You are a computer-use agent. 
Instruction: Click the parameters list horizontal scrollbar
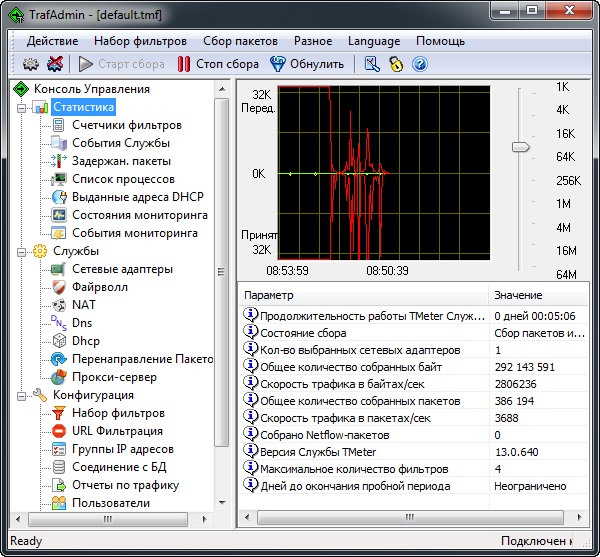(410, 517)
